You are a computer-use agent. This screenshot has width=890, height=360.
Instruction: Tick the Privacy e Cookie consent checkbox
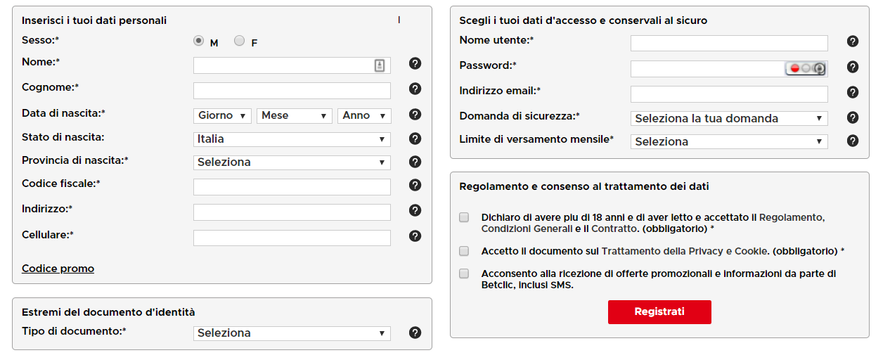[464, 251]
